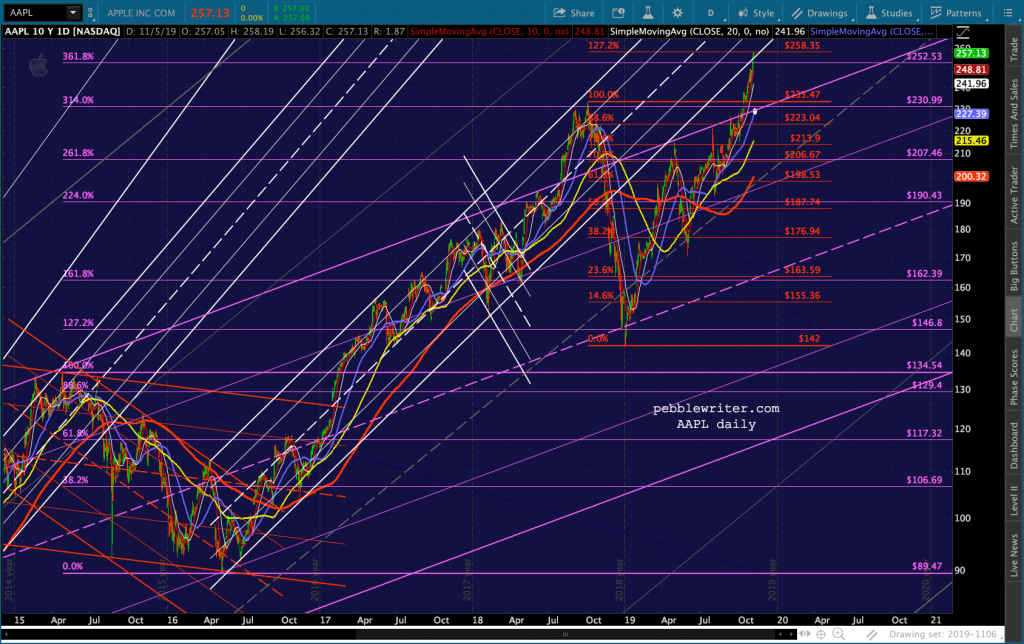Image resolution: width=1024 pixels, height=644 pixels.
Task: Open the Studies menu
Action: [x=889, y=12]
